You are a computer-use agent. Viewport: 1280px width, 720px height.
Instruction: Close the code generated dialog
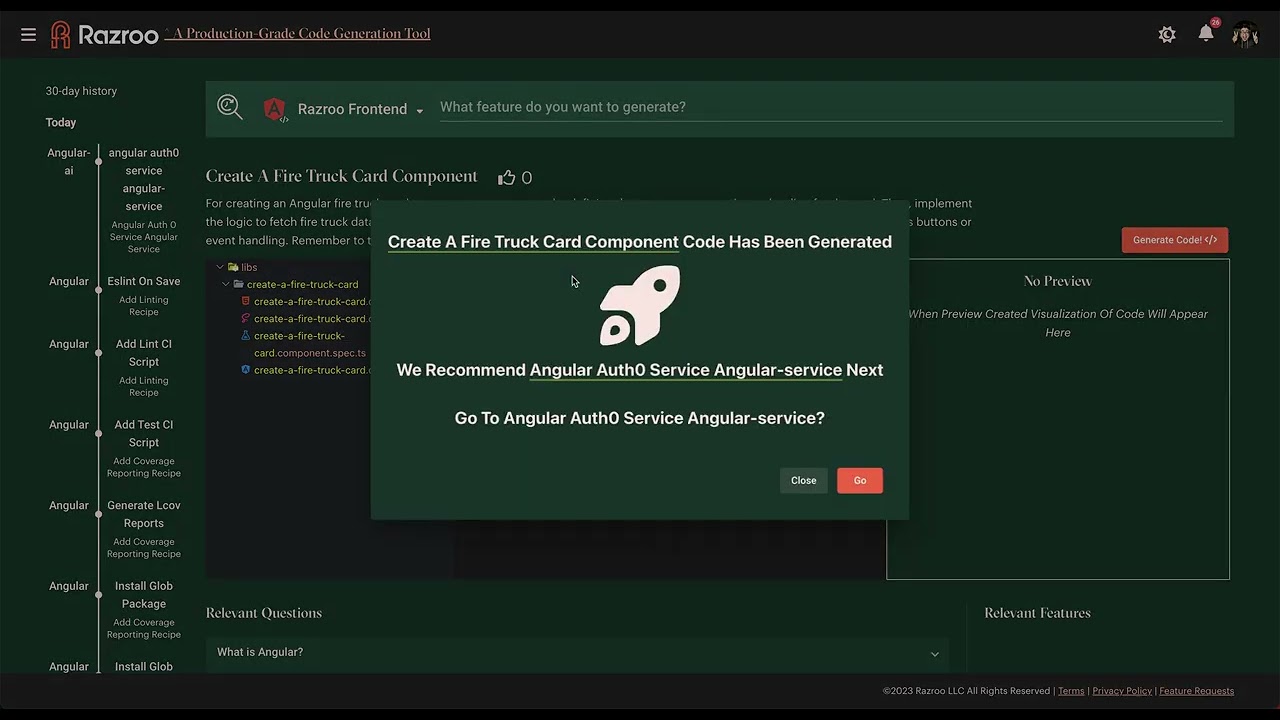[x=803, y=480]
